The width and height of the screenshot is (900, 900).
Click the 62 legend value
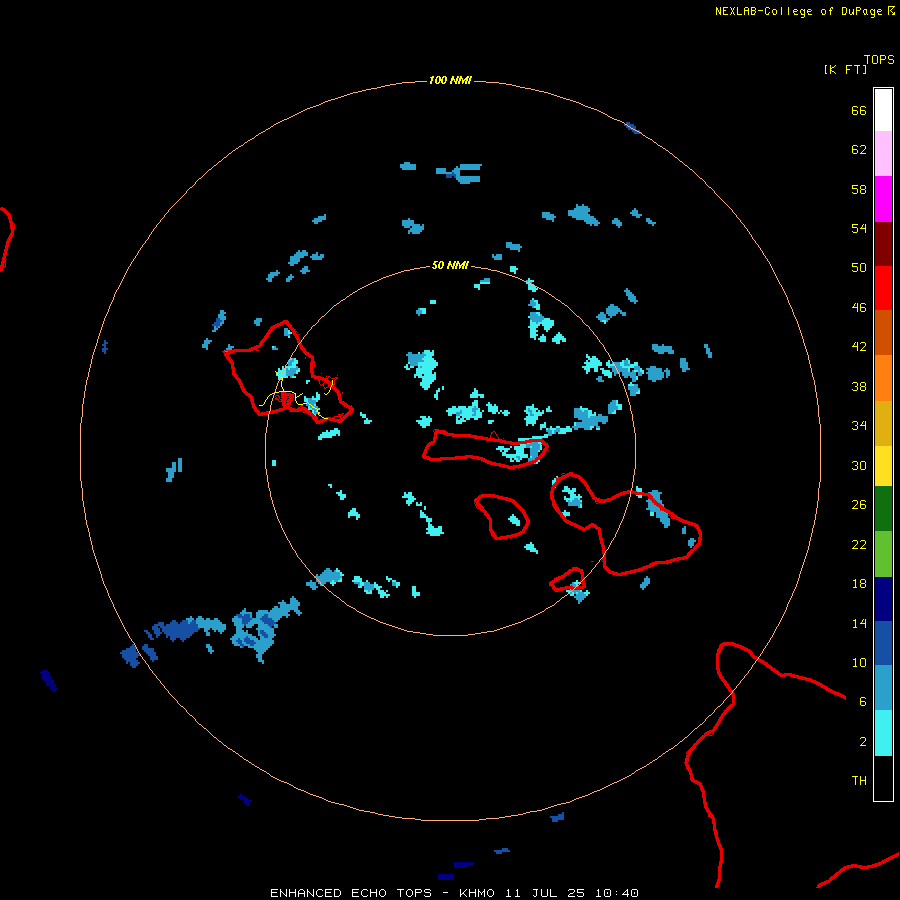pyautogui.click(x=859, y=150)
